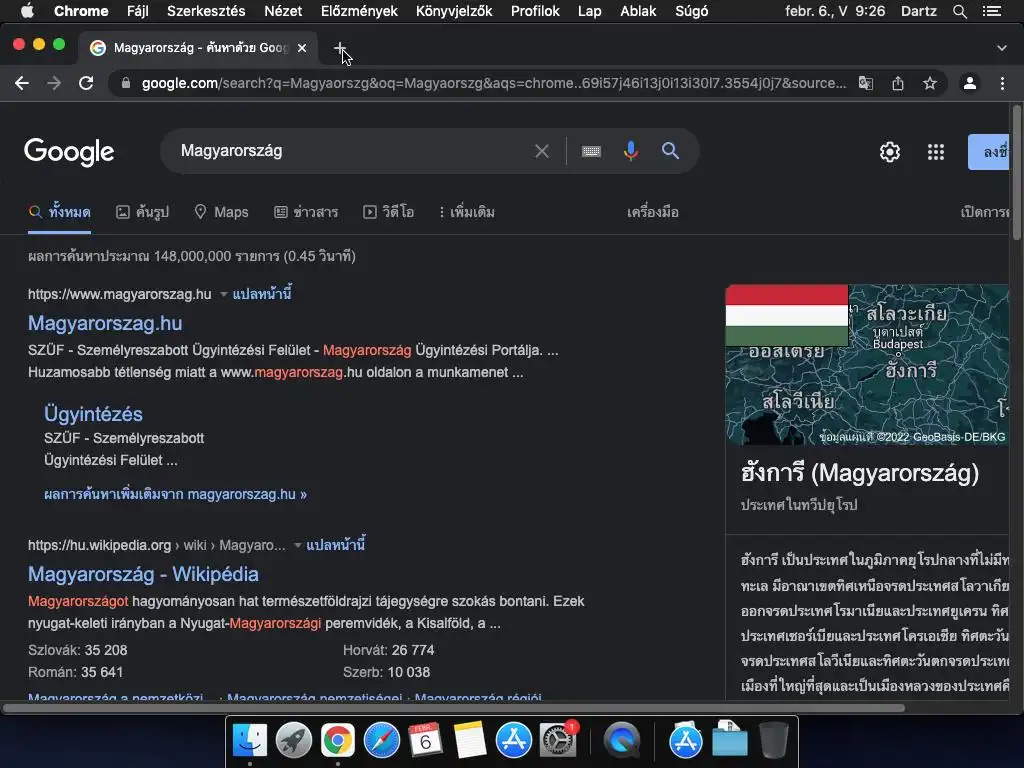Open QuickTime Player from the Dock
This screenshot has height=768, width=1024.
pos(621,741)
